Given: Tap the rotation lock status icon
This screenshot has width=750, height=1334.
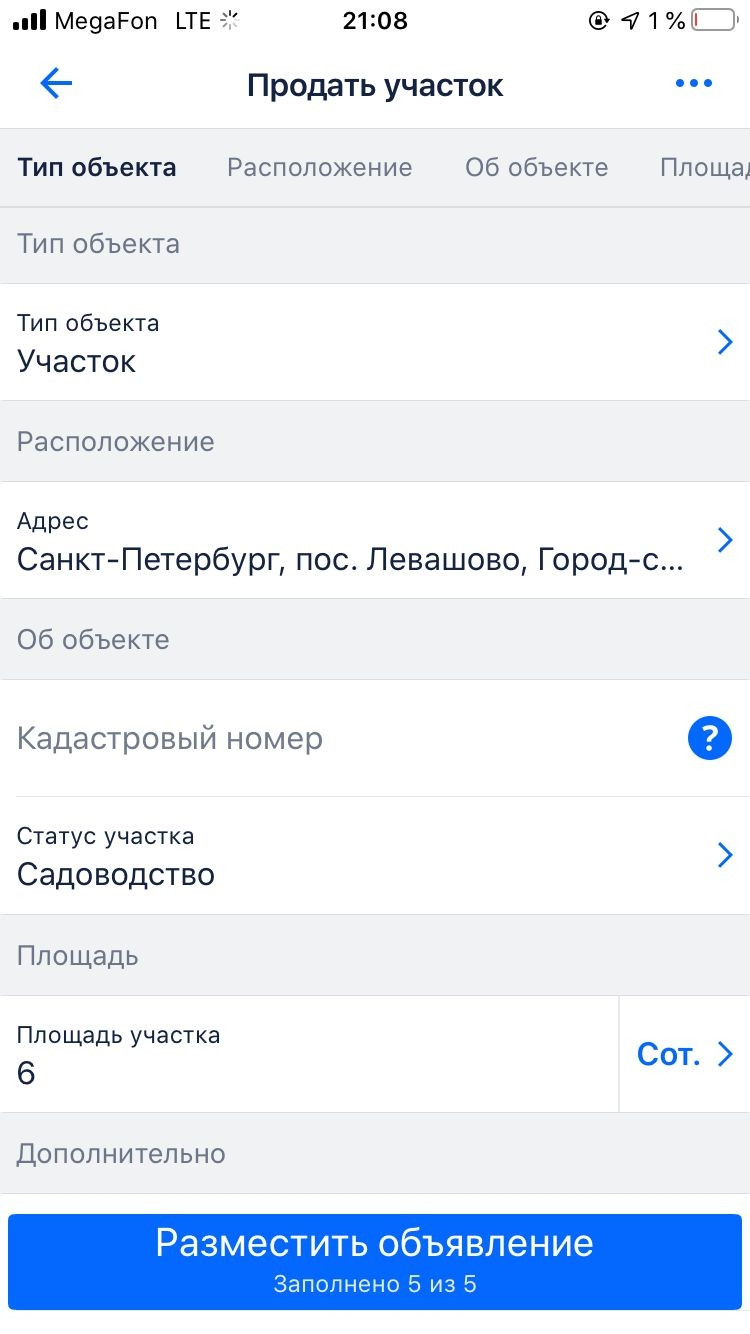Looking at the screenshot, I should tap(599, 20).
